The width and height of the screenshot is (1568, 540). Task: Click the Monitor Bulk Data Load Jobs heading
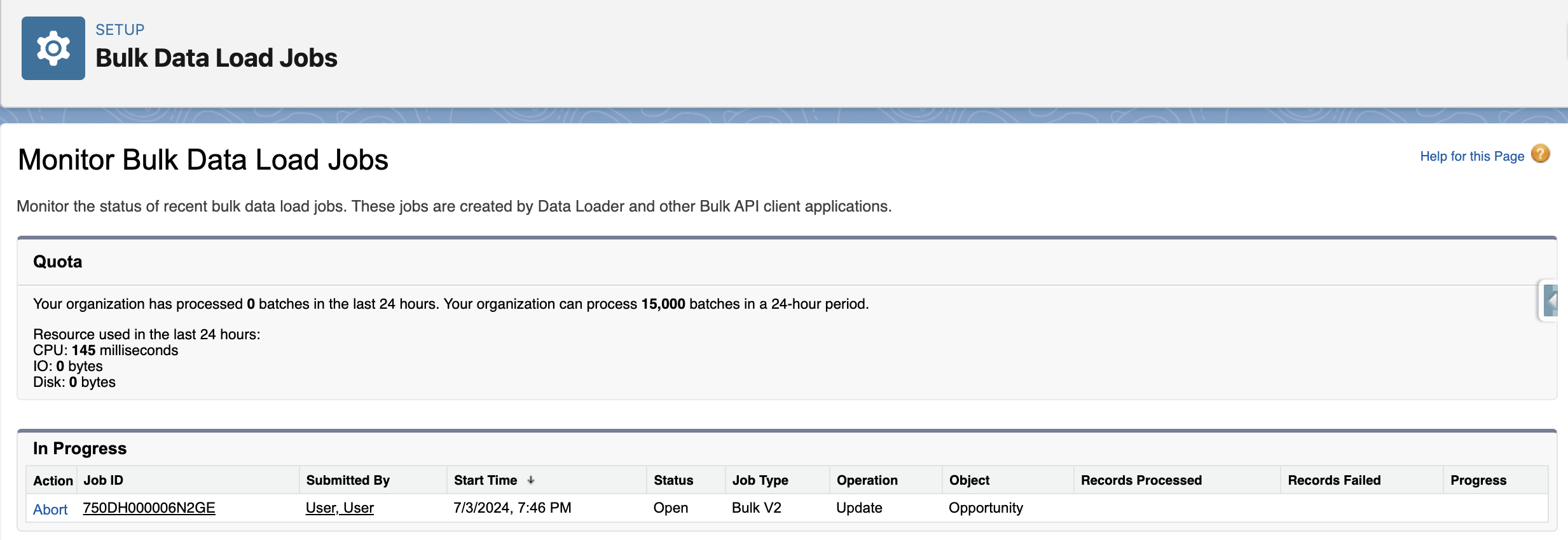203,159
